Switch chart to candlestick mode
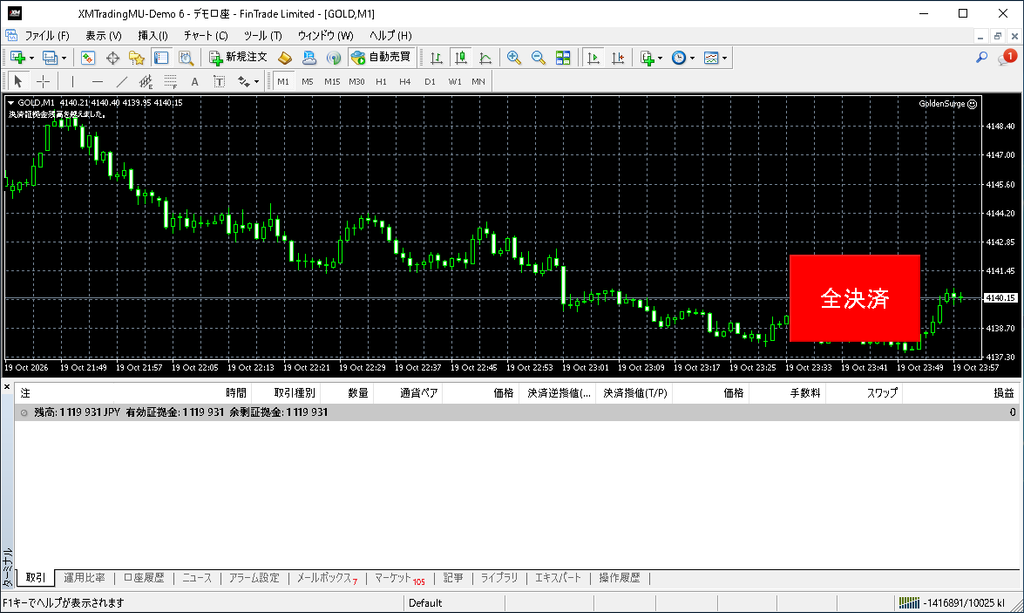This screenshot has width=1024, height=613. pos(461,58)
